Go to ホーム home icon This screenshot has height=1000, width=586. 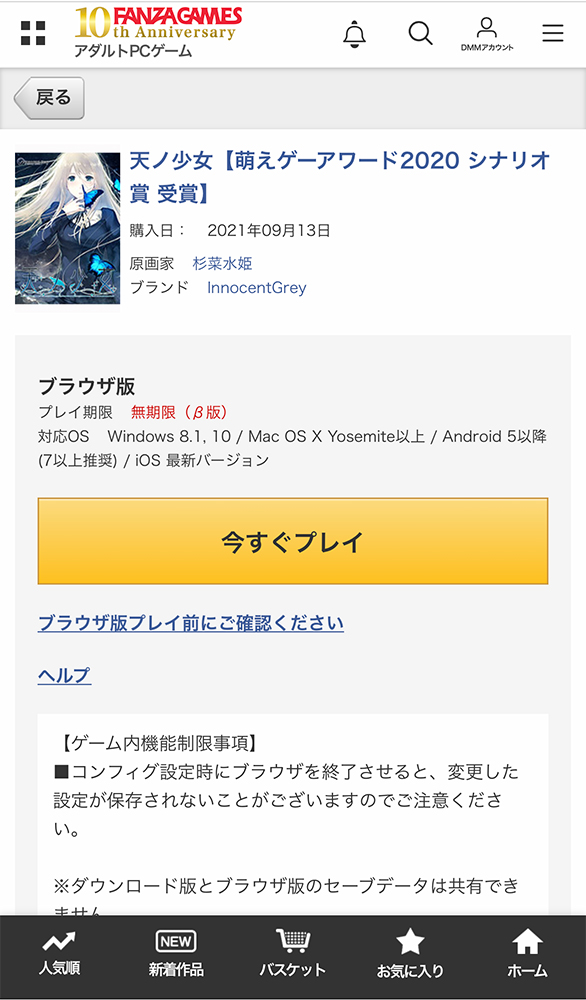tap(527, 955)
